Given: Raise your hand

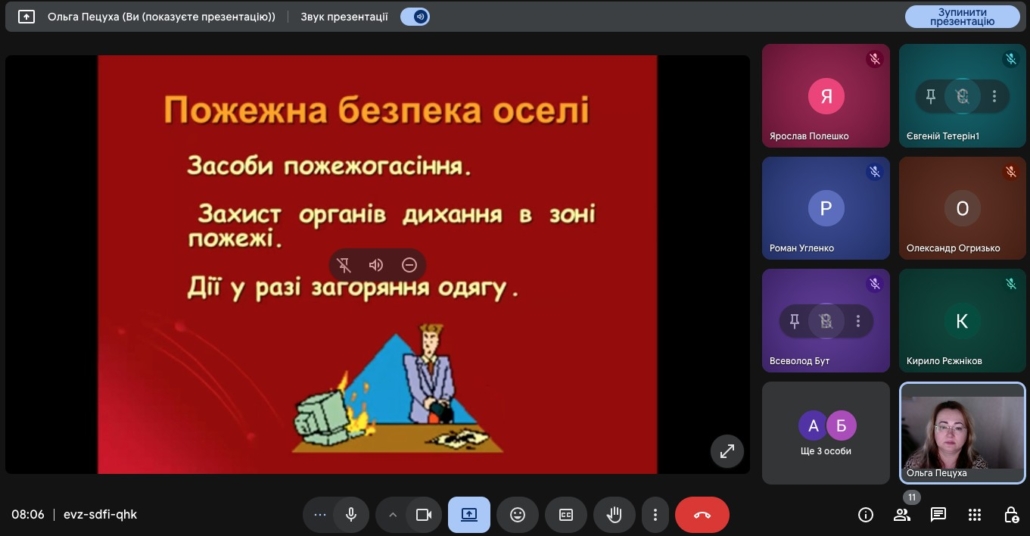Looking at the screenshot, I should (614, 515).
